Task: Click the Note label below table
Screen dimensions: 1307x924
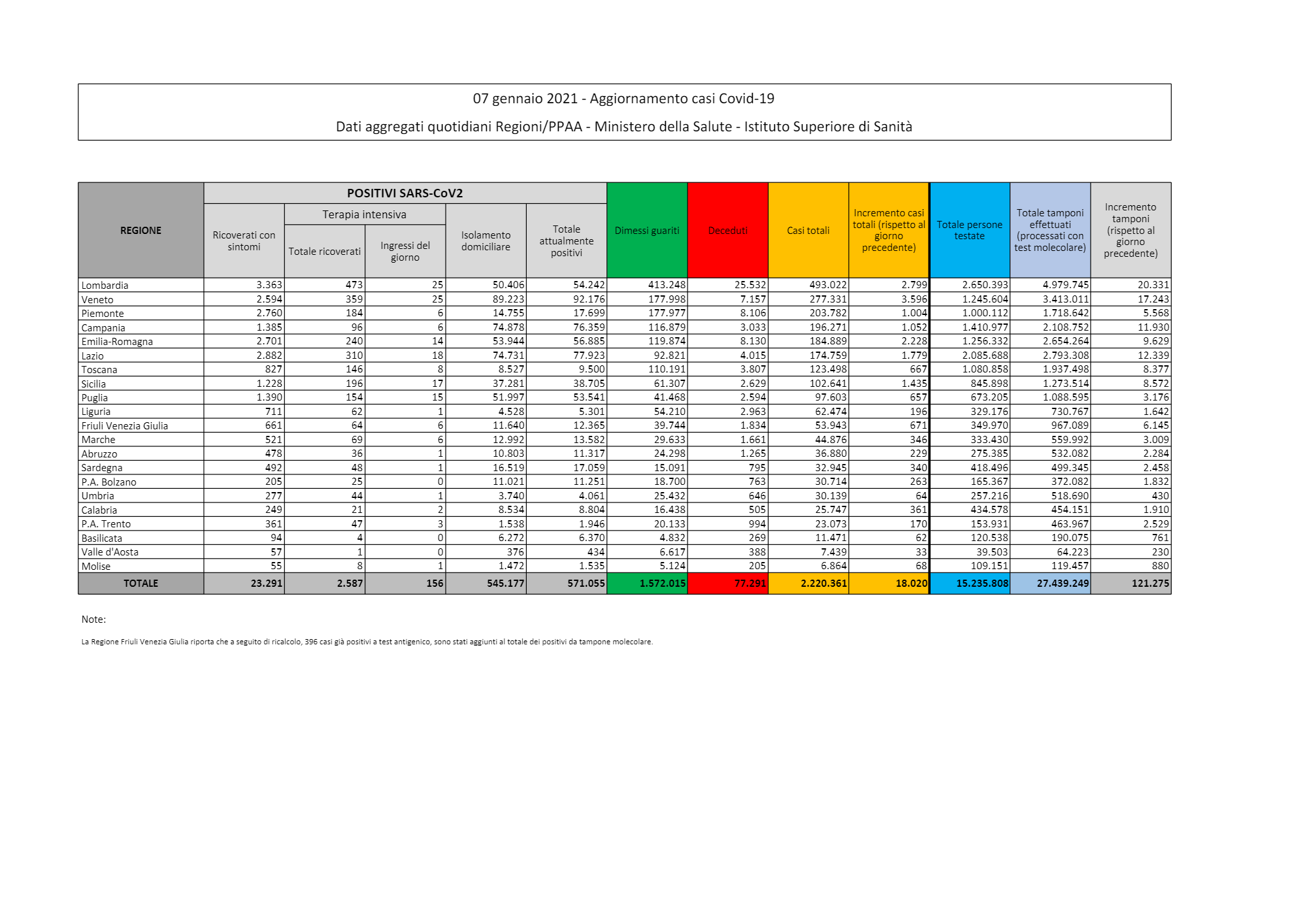Action: 93,619
